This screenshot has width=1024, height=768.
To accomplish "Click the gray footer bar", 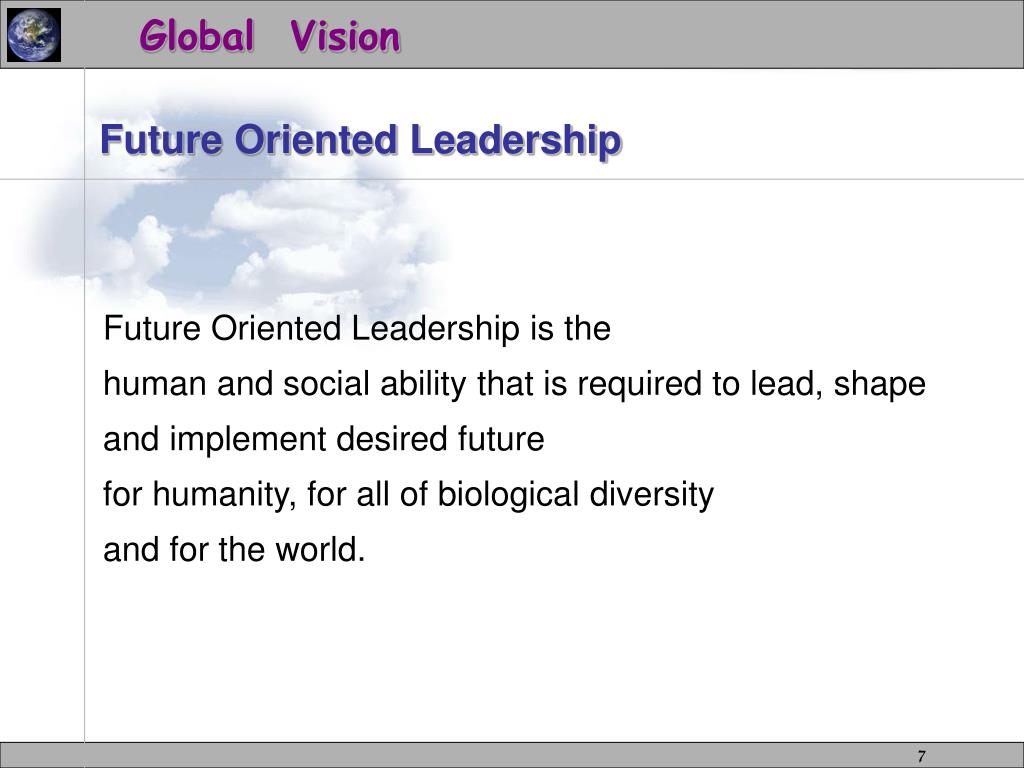I will pyautogui.click(x=512, y=755).
